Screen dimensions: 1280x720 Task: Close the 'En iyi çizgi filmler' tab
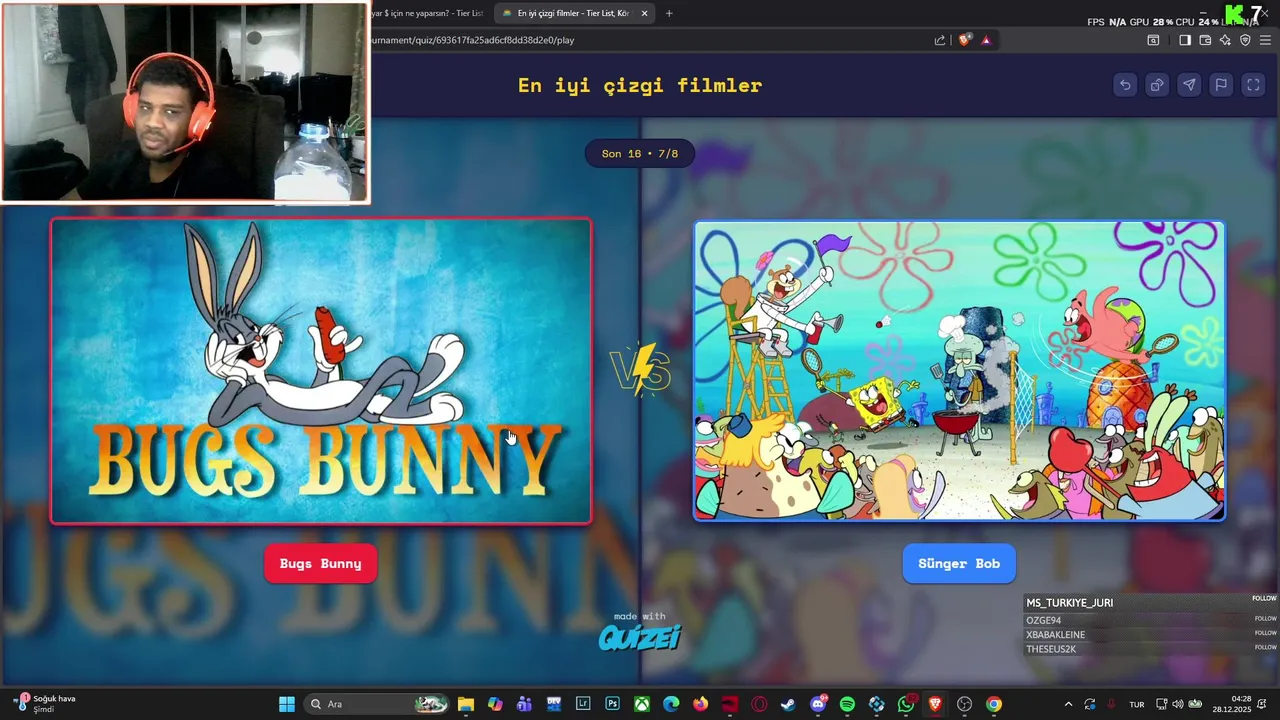coord(644,13)
